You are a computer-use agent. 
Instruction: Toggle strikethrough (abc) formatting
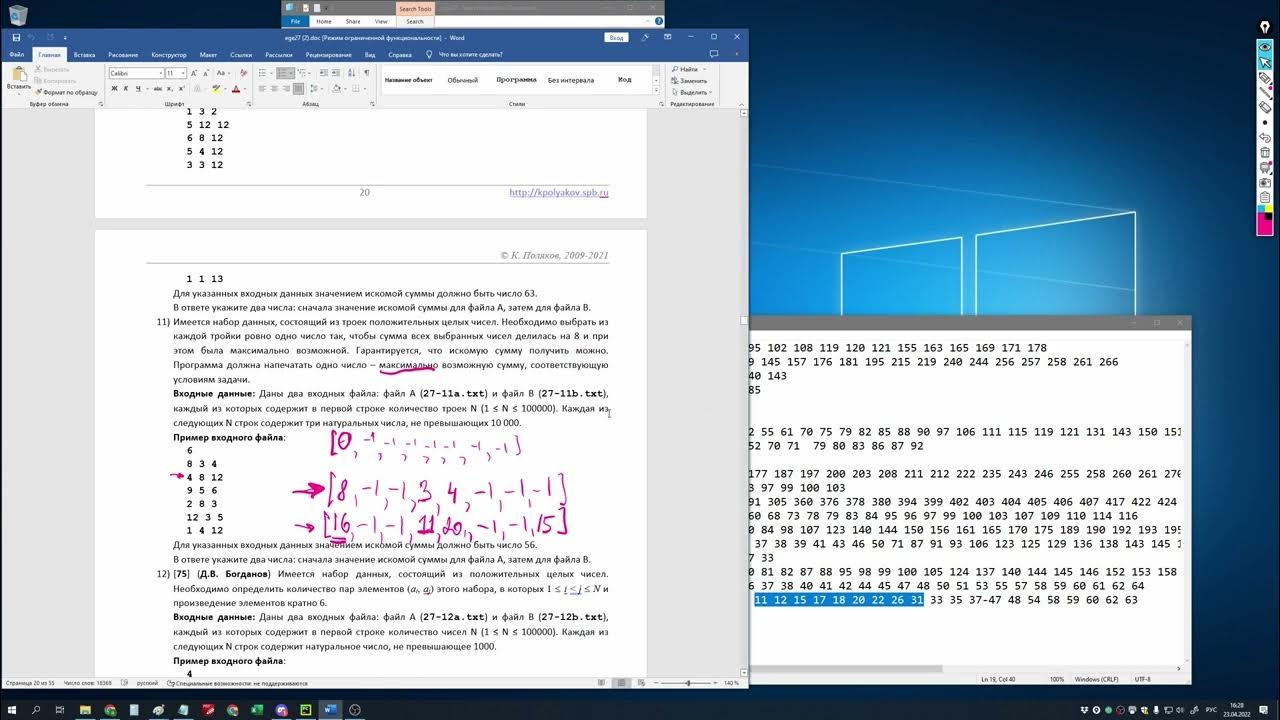[157, 89]
